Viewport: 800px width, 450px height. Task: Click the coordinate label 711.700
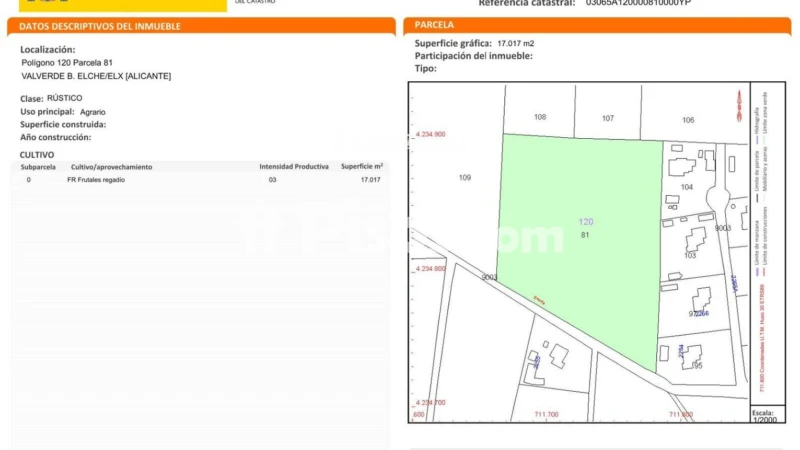pyautogui.click(x=546, y=414)
